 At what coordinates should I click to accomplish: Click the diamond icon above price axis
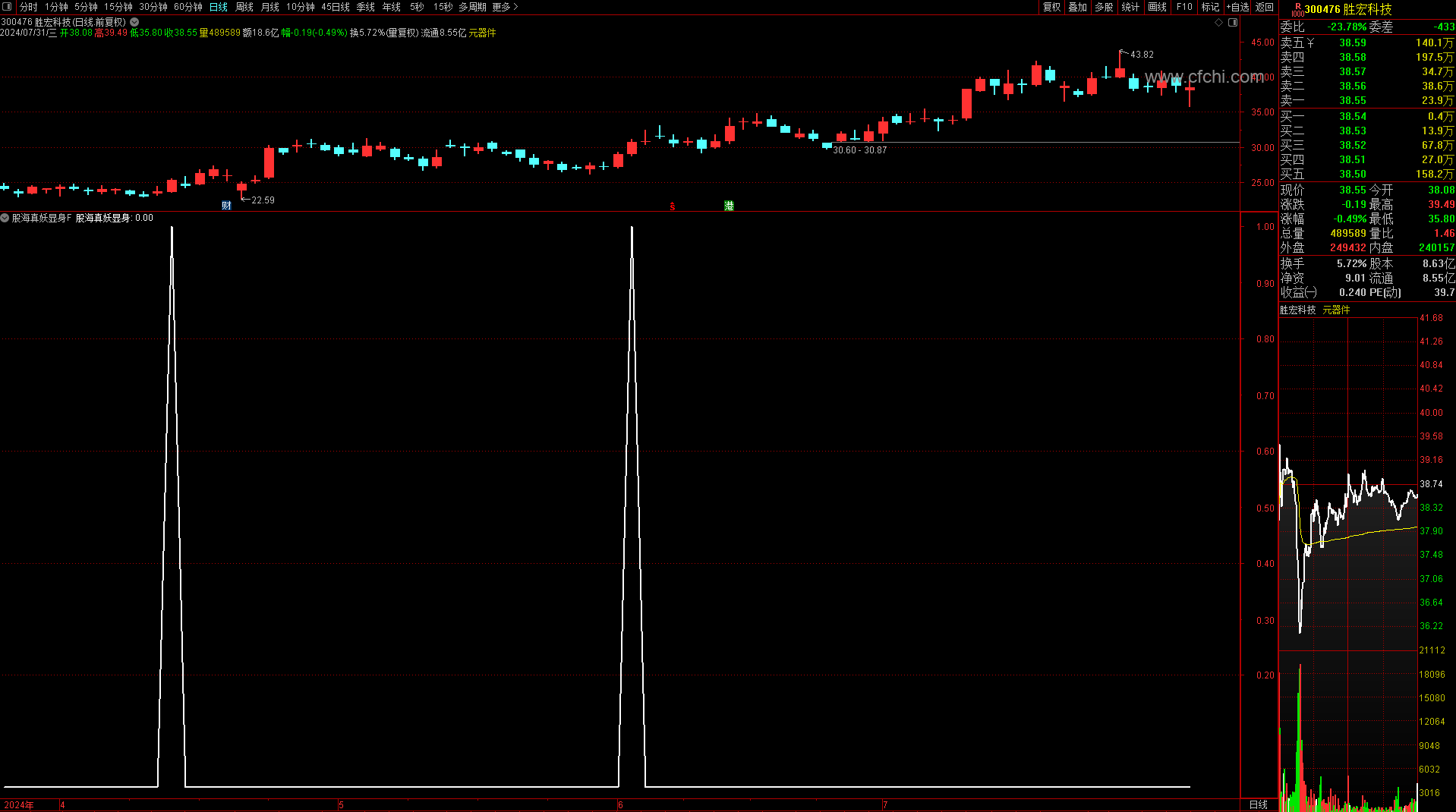1219,23
